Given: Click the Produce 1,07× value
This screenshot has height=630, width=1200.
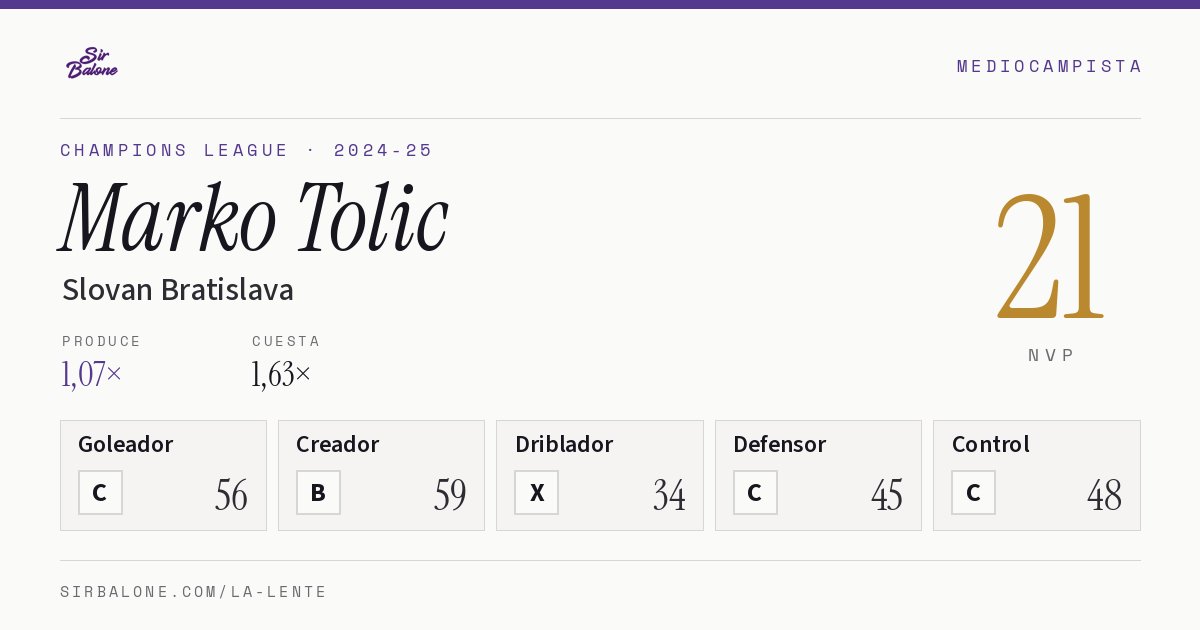Looking at the screenshot, I should [x=91, y=374].
